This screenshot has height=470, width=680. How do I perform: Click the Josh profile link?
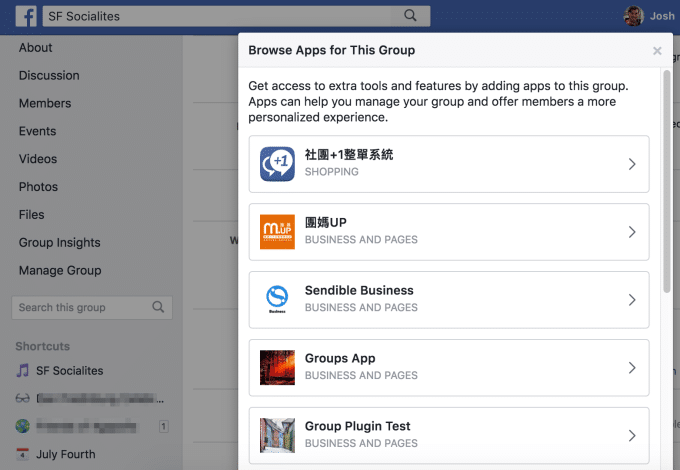click(x=650, y=16)
